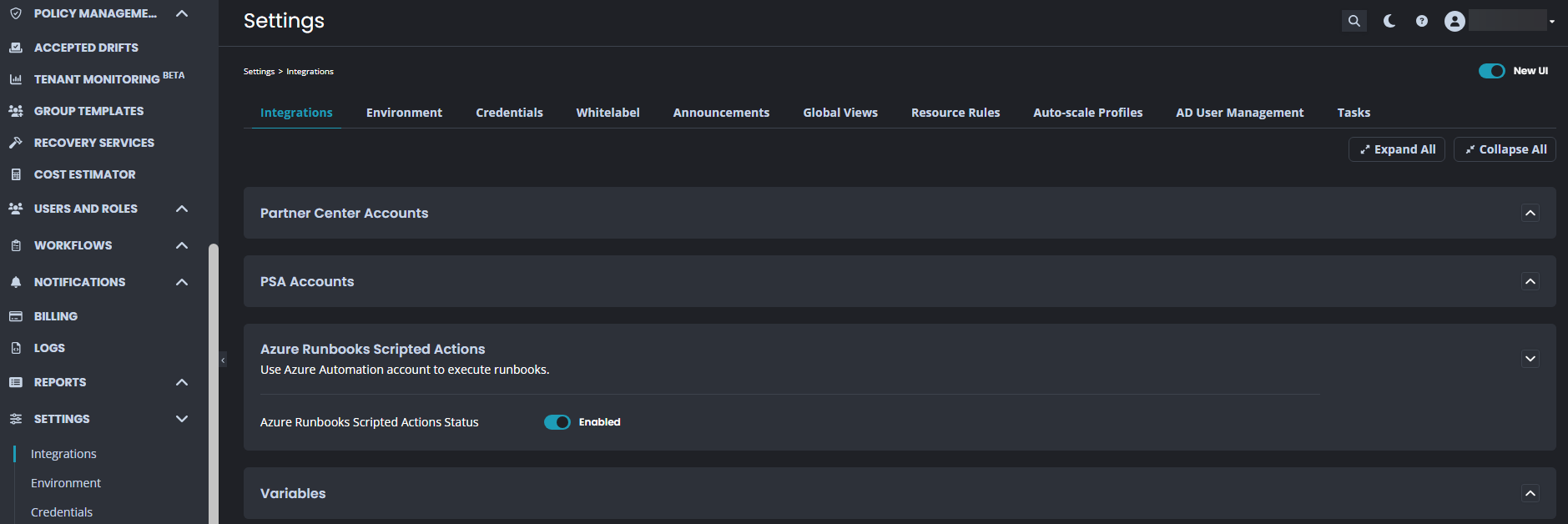
Task: Click the Billing card icon
Action: tap(16, 316)
